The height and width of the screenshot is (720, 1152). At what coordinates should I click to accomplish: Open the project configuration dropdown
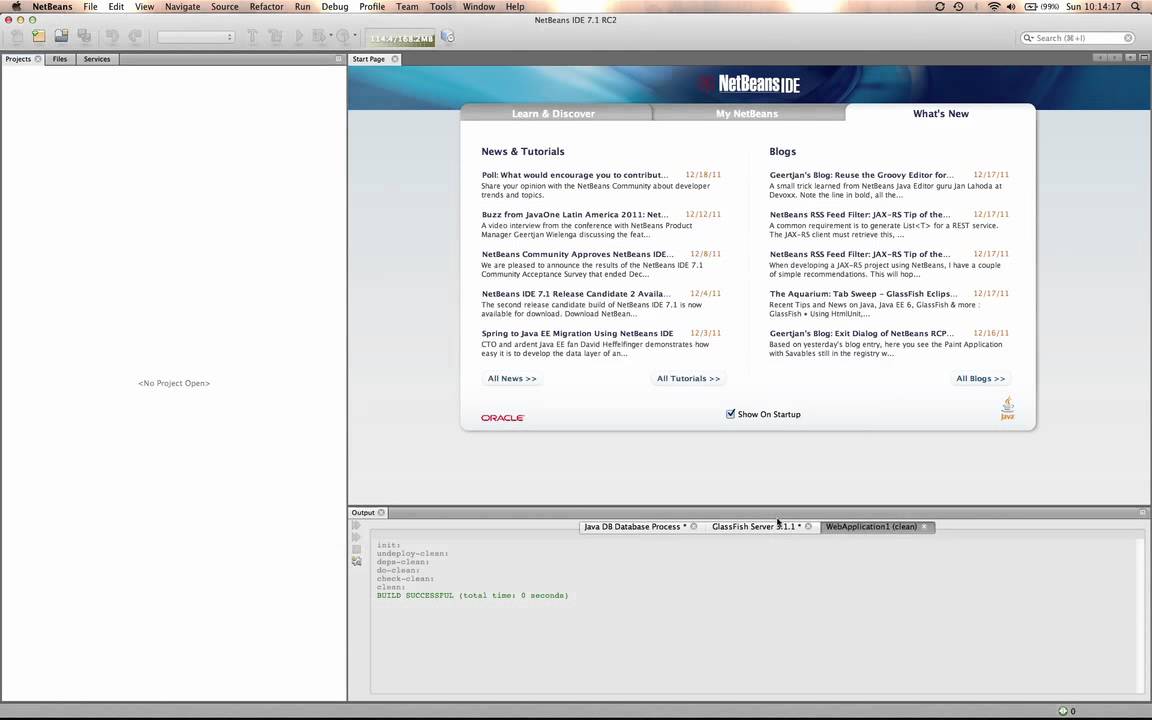pyautogui.click(x=196, y=37)
